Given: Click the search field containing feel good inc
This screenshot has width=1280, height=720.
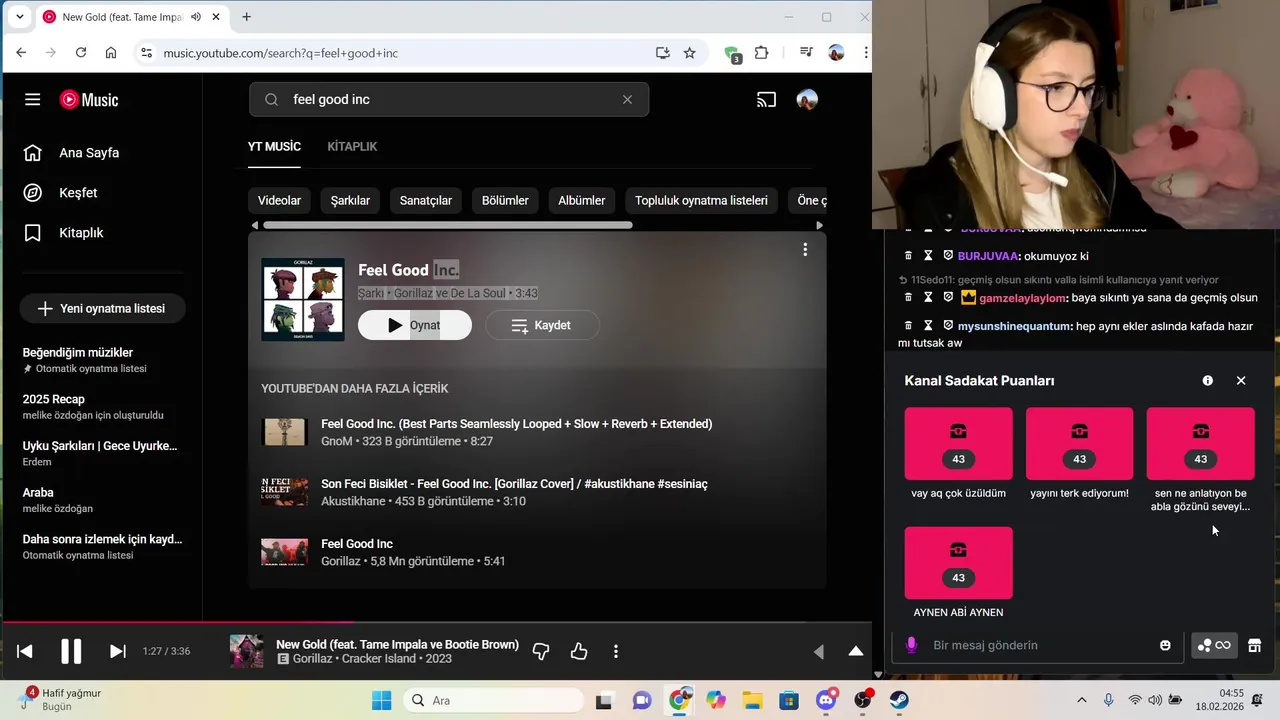Looking at the screenshot, I should point(449,100).
